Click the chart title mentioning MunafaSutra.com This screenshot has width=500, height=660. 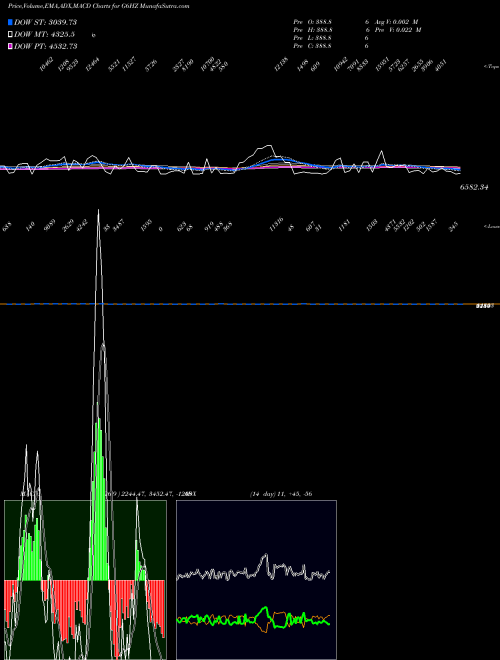[98, 6]
